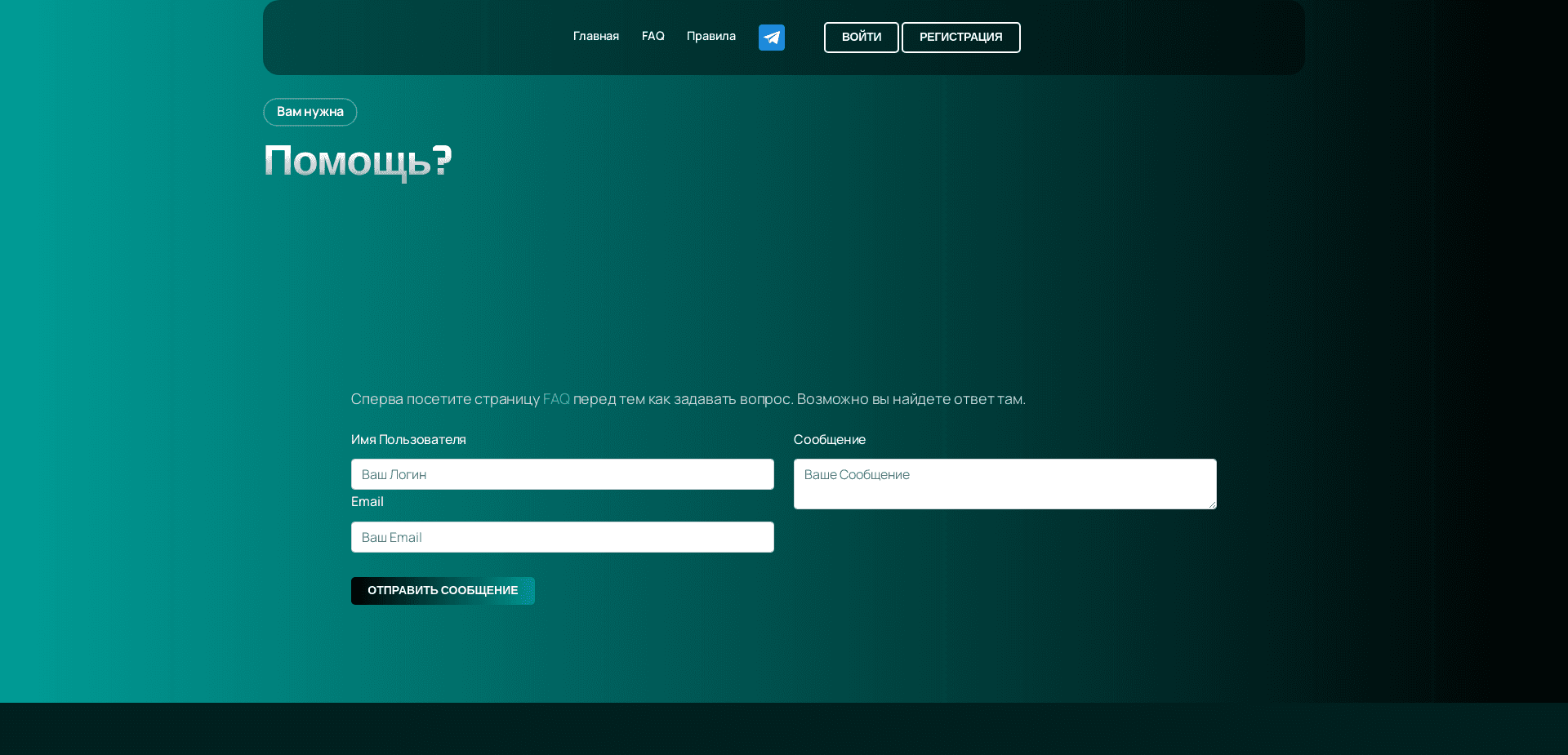Click the Имя Пользователя field label

coord(408,439)
